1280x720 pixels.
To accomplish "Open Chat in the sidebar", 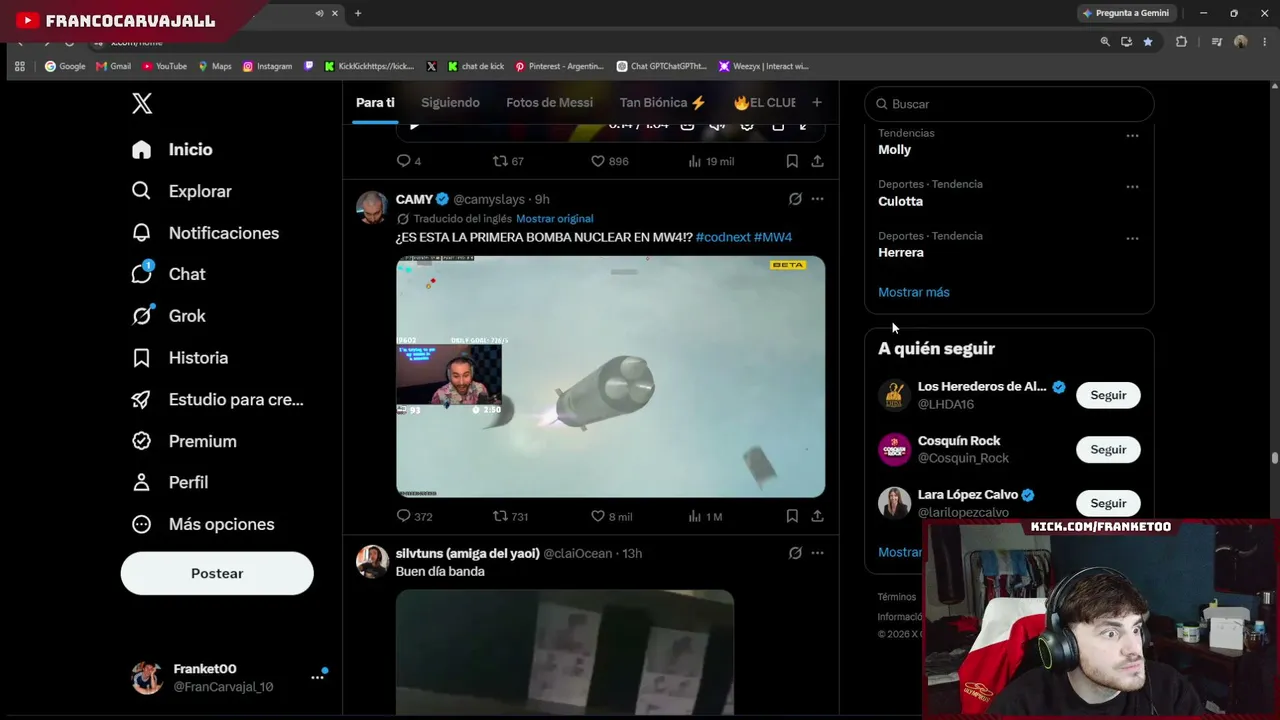I will click(169, 274).
